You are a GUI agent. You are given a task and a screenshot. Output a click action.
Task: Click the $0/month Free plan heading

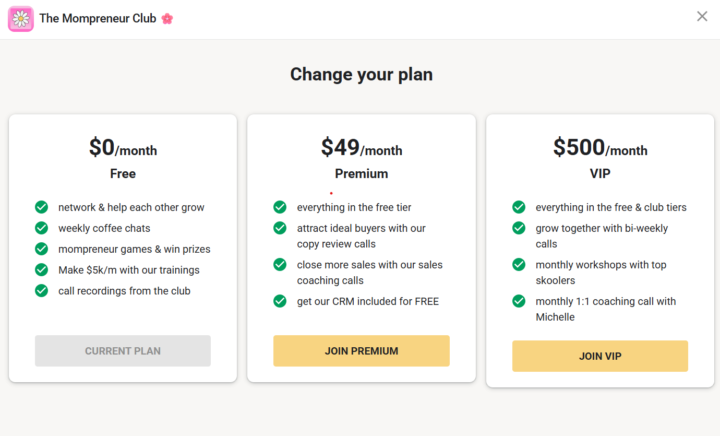tap(123, 149)
